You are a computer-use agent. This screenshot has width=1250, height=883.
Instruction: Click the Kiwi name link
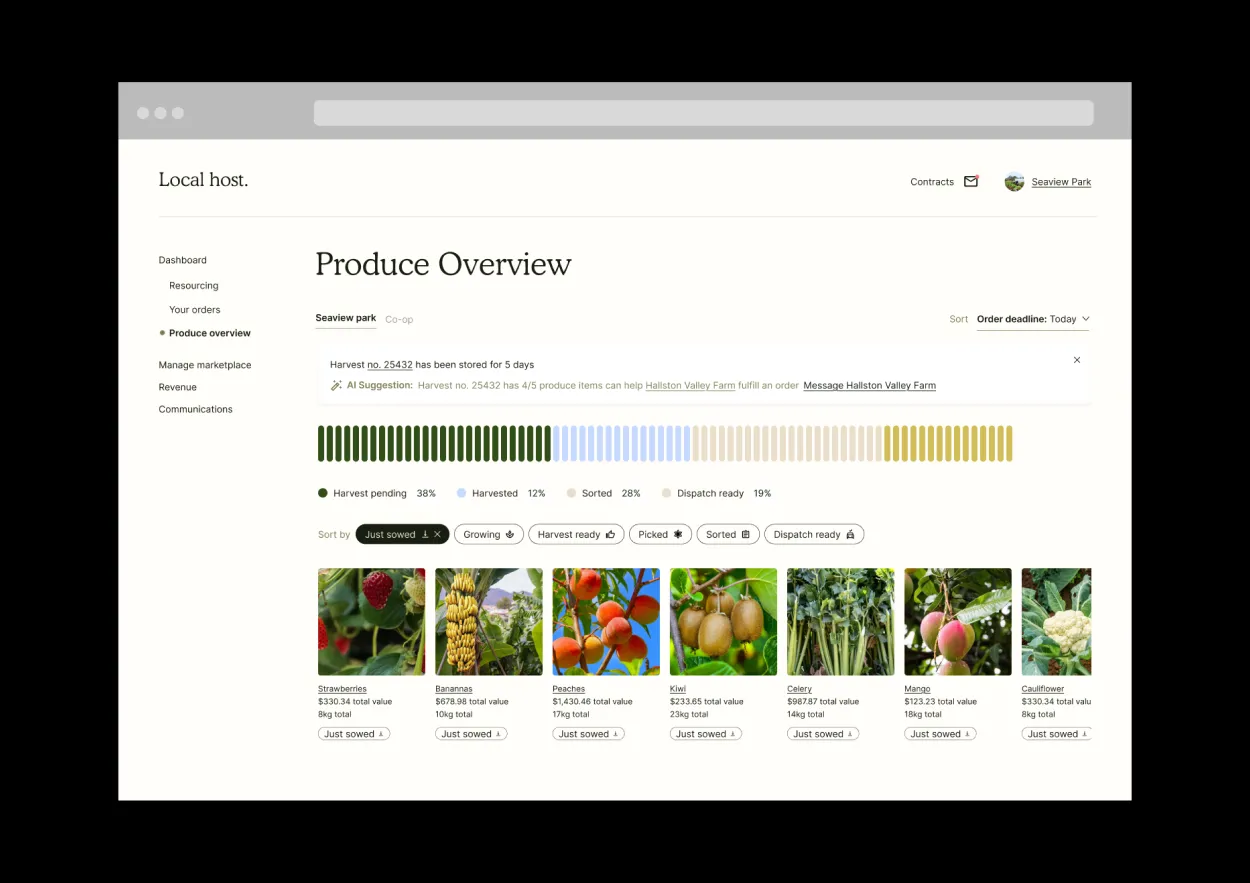pyautogui.click(x=678, y=689)
